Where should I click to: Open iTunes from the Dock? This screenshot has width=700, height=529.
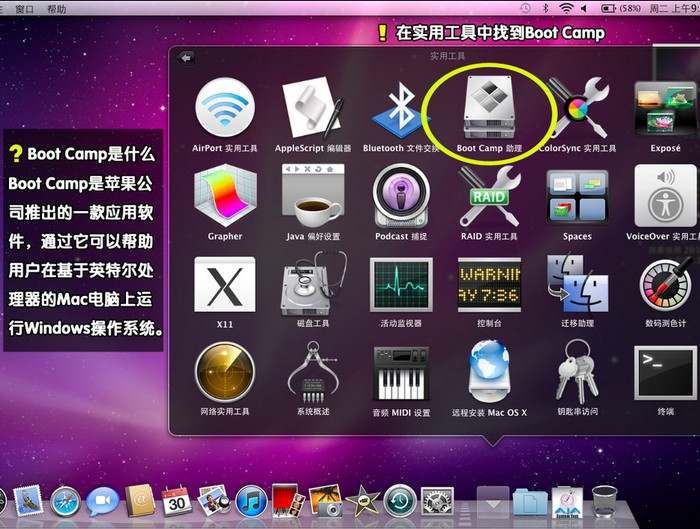250,500
